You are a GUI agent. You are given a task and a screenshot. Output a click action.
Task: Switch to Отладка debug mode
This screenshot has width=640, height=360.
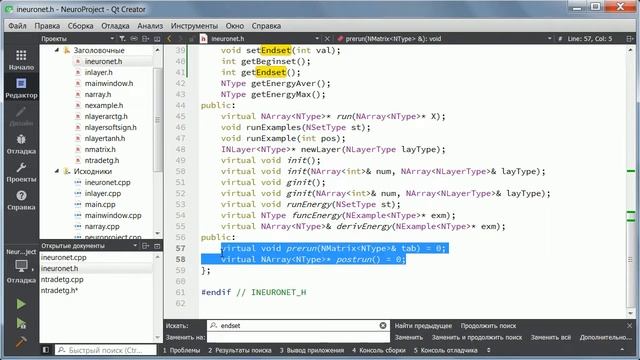point(21,144)
